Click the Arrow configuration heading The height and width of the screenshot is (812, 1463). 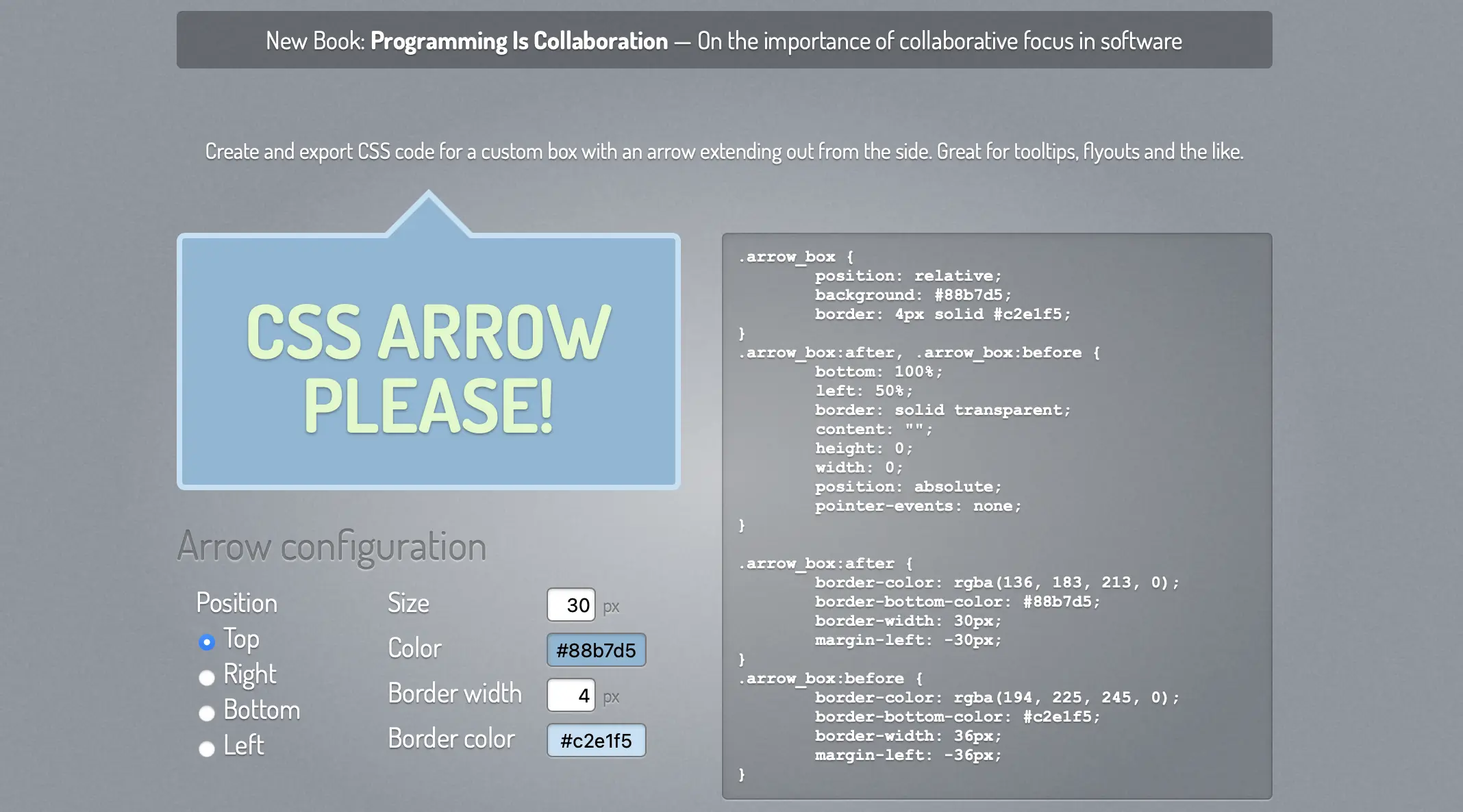click(332, 546)
